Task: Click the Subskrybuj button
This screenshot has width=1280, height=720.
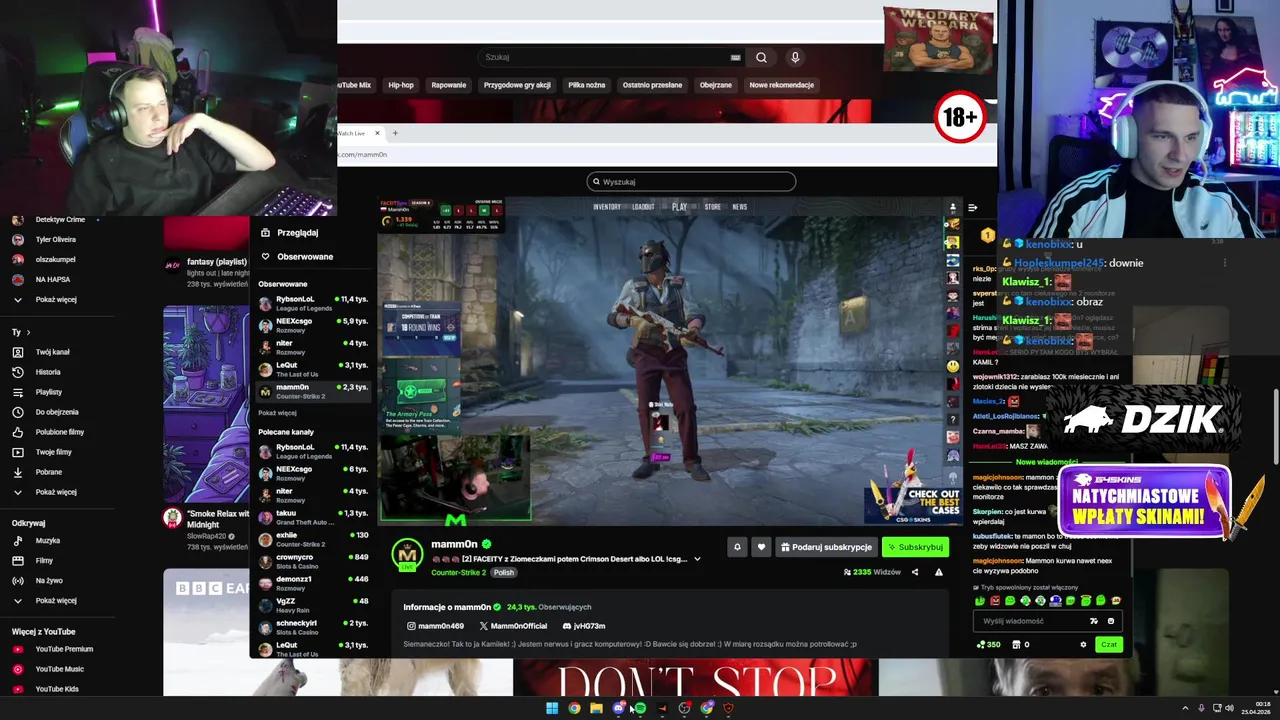Action: pos(915,547)
